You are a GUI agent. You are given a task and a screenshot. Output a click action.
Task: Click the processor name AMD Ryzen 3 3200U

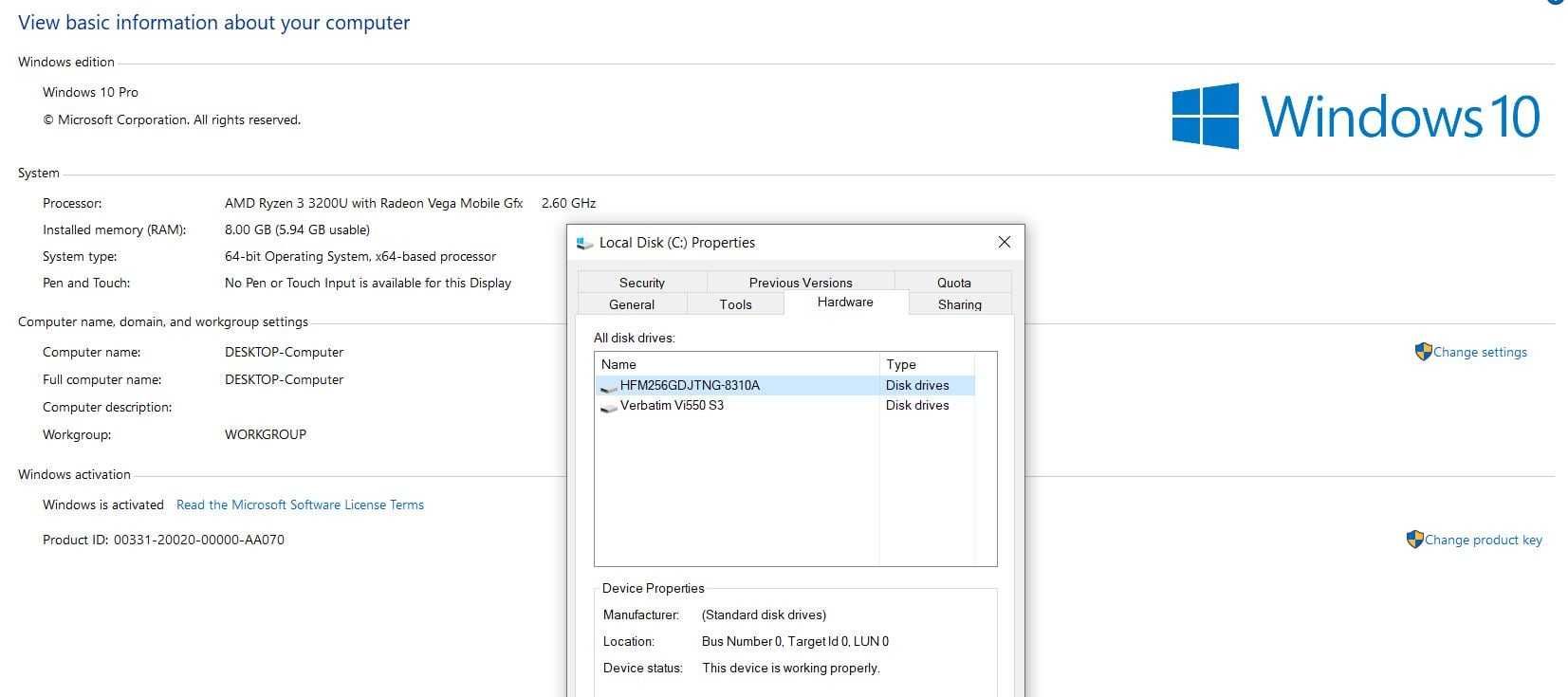(x=374, y=203)
